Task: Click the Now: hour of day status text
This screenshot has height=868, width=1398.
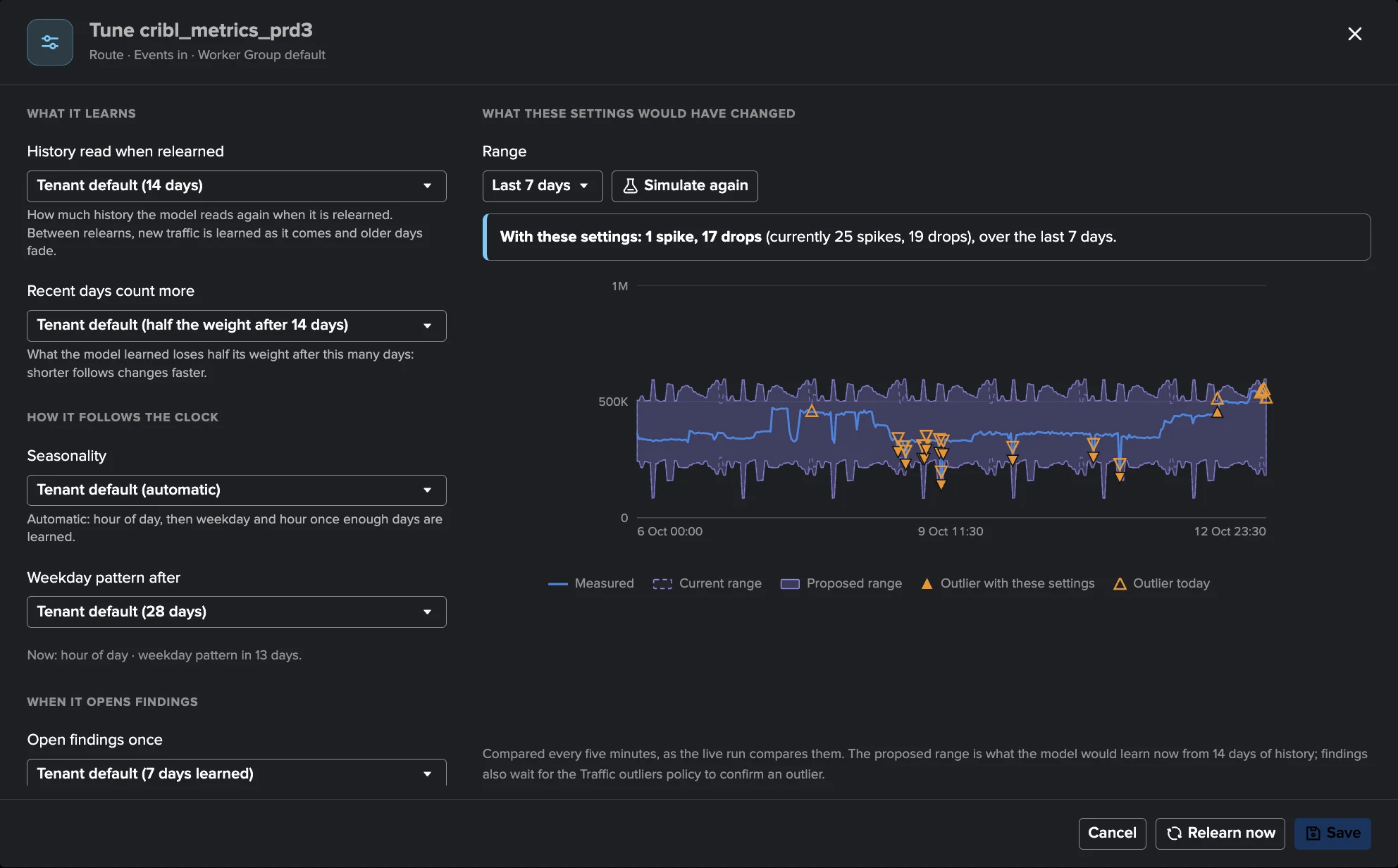Action: point(164,655)
